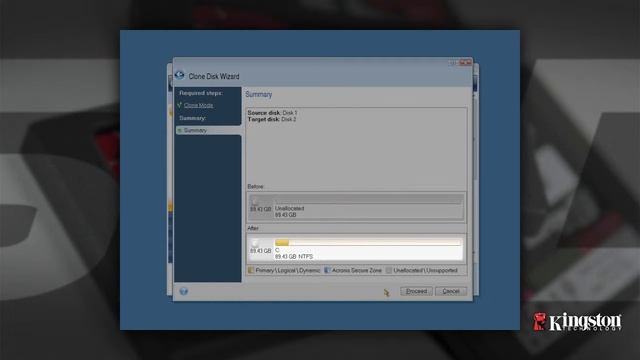
Task: Click the 'Target disk: Disk 2' text
Action: click(x=272, y=119)
